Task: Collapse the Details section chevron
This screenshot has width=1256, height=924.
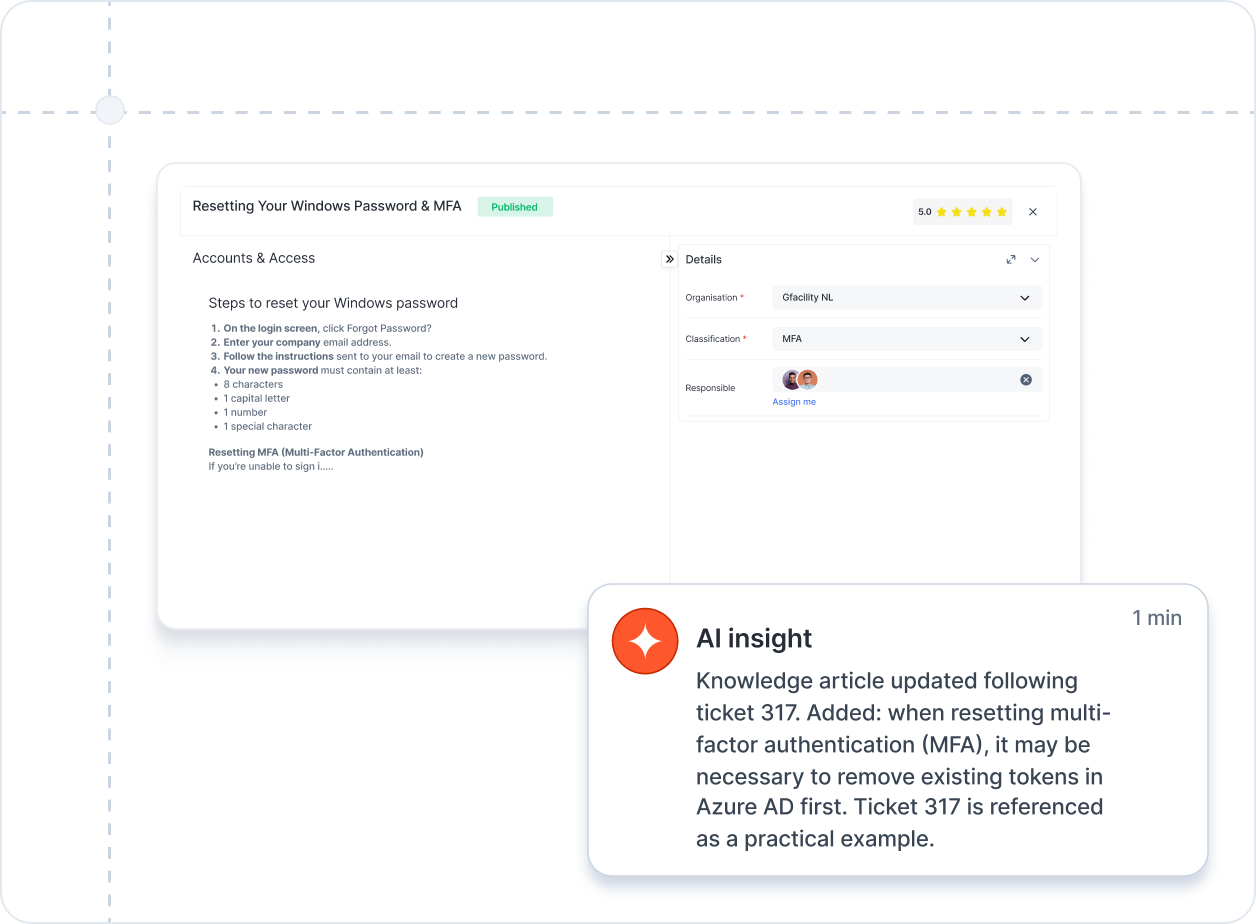Action: [1035, 259]
